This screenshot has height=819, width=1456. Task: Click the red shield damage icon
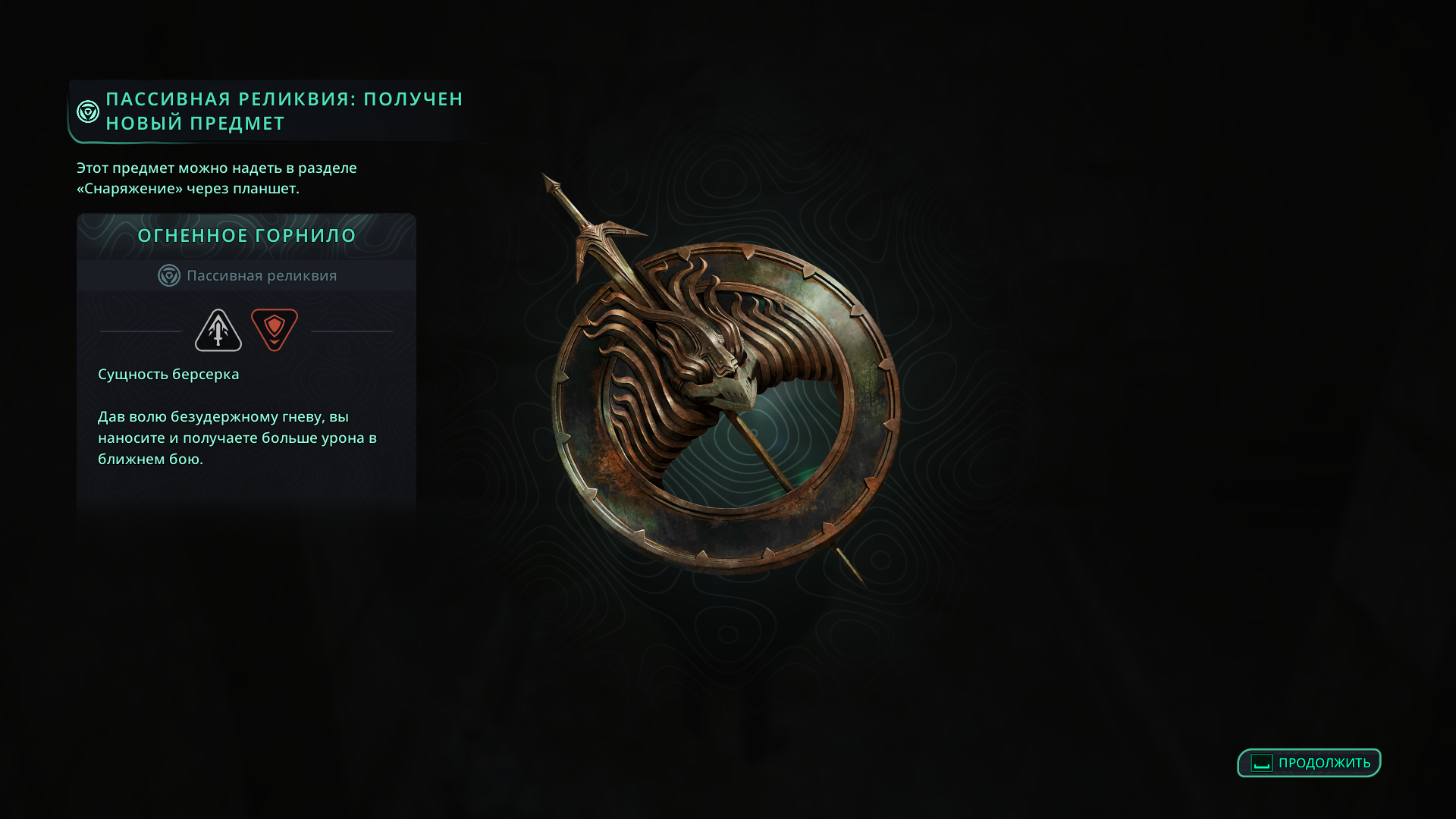(x=275, y=330)
